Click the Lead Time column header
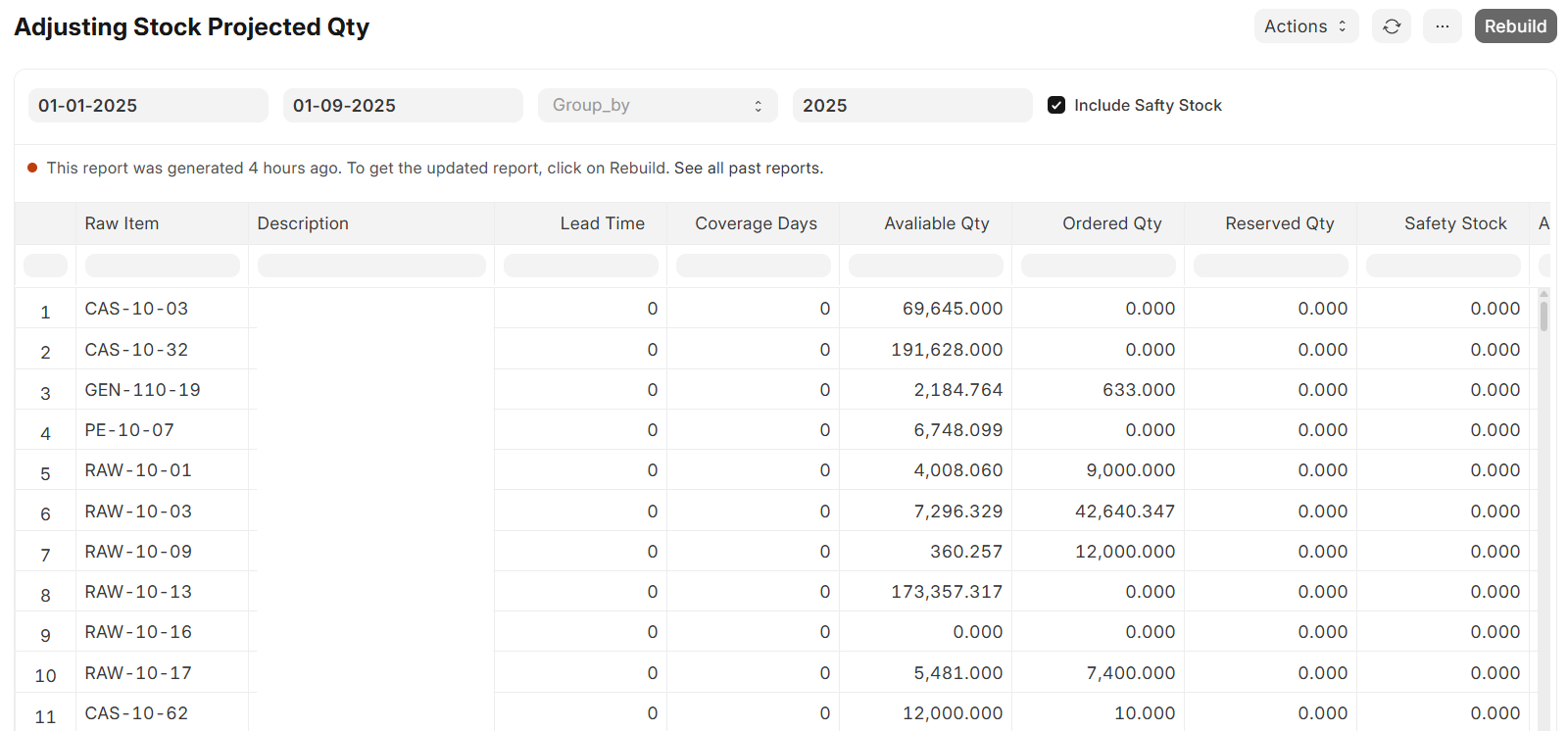This screenshot has height=731, width=1568. click(602, 223)
